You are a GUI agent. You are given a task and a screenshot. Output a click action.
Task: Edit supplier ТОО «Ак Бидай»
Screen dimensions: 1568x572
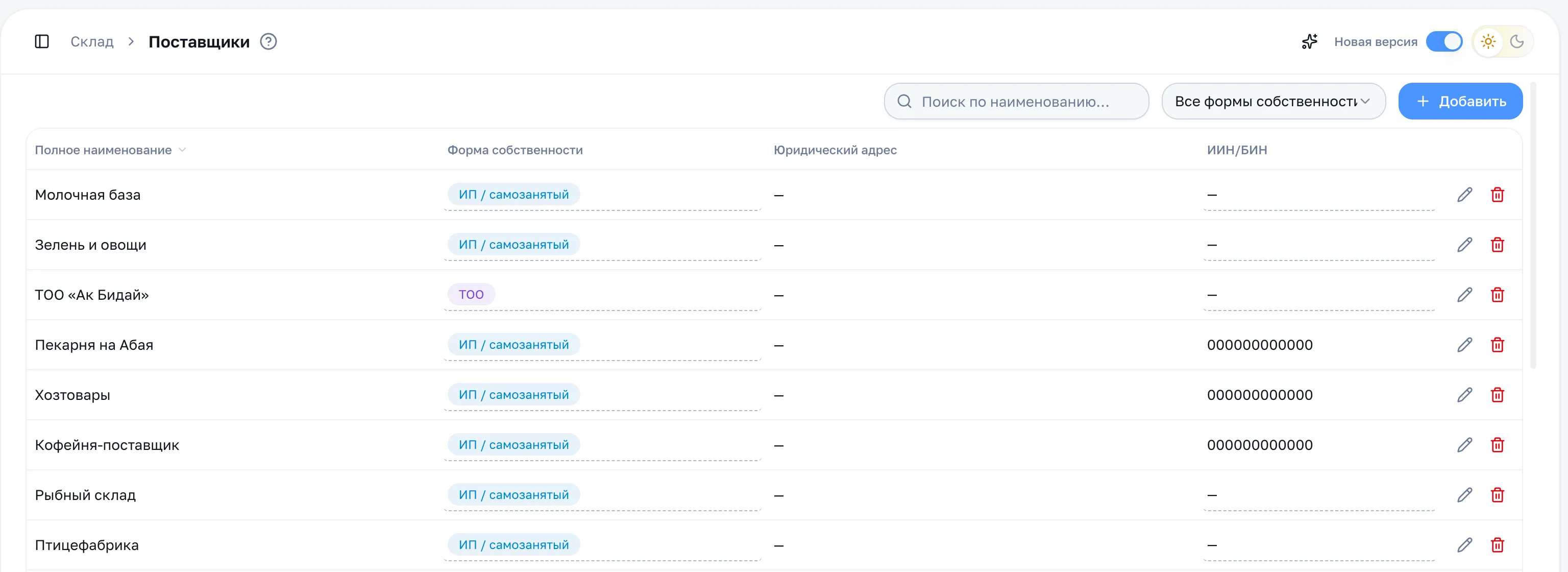click(x=1464, y=295)
